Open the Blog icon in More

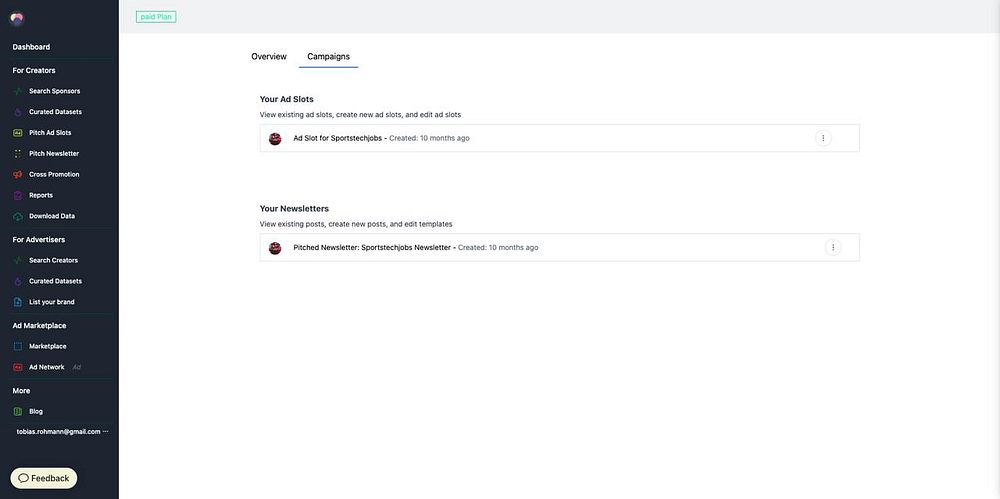pos(18,412)
